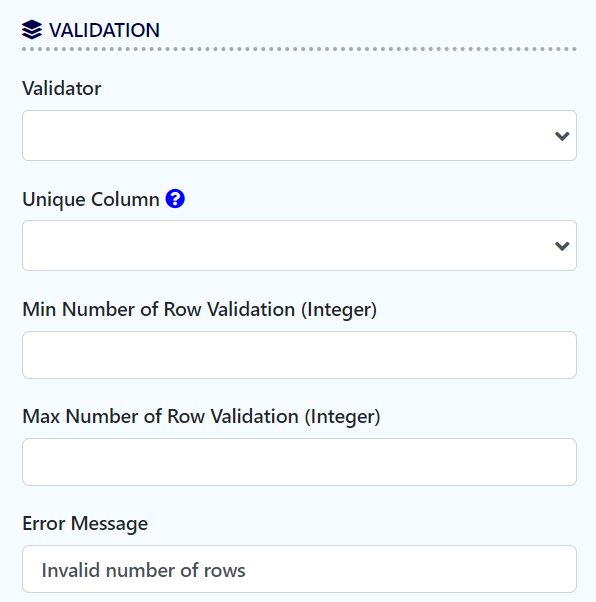The height and width of the screenshot is (602, 596).
Task: Click the Error Message label
Action: pos(85,523)
